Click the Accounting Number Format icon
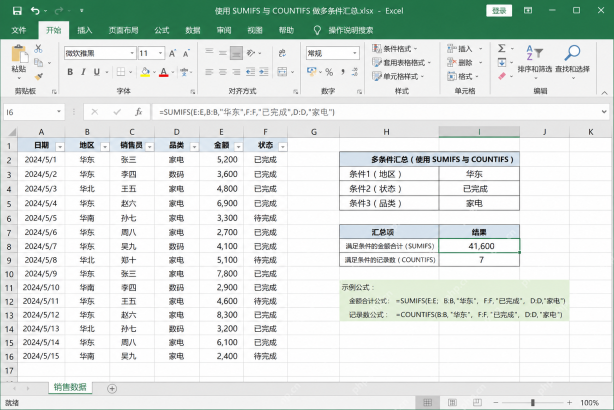The height and width of the screenshot is (410, 614). [x=312, y=72]
